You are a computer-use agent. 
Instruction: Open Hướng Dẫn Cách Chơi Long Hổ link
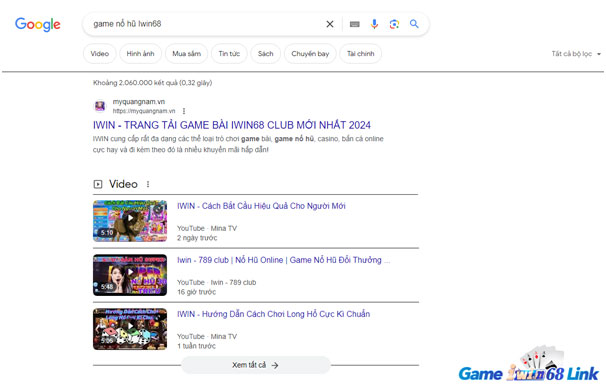click(x=273, y=314)
